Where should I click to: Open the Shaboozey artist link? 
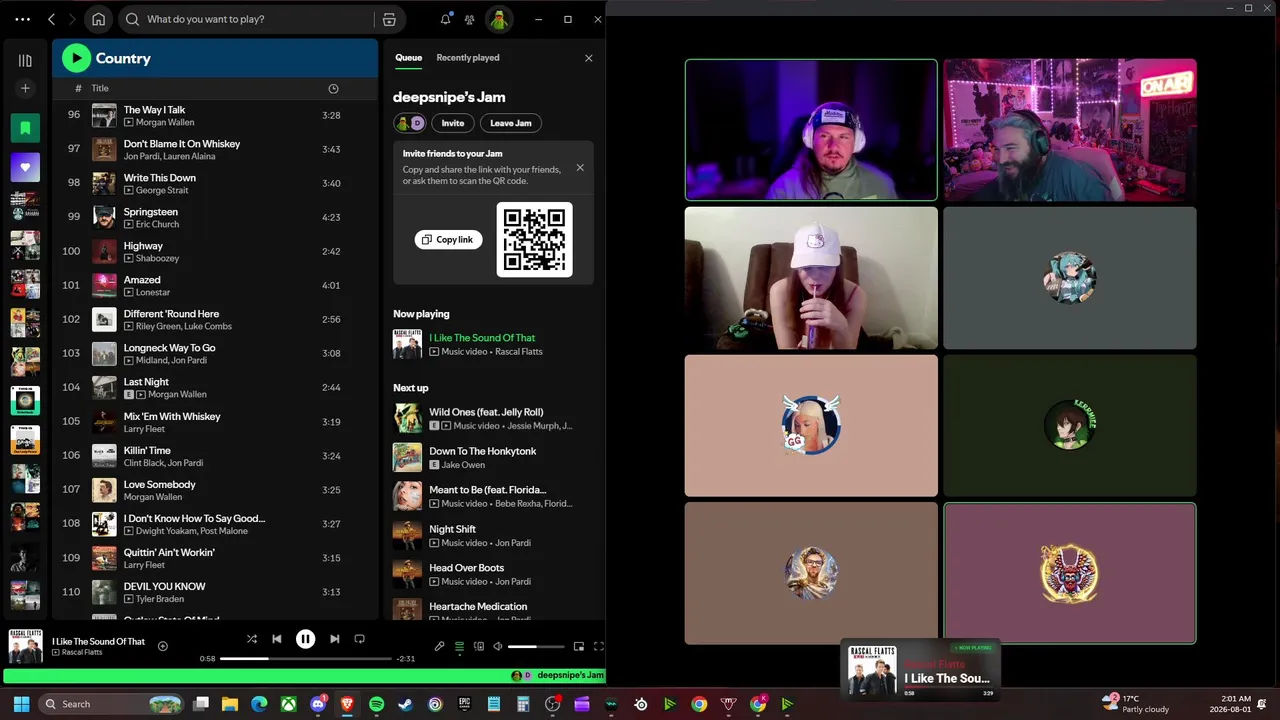point(157,258)
